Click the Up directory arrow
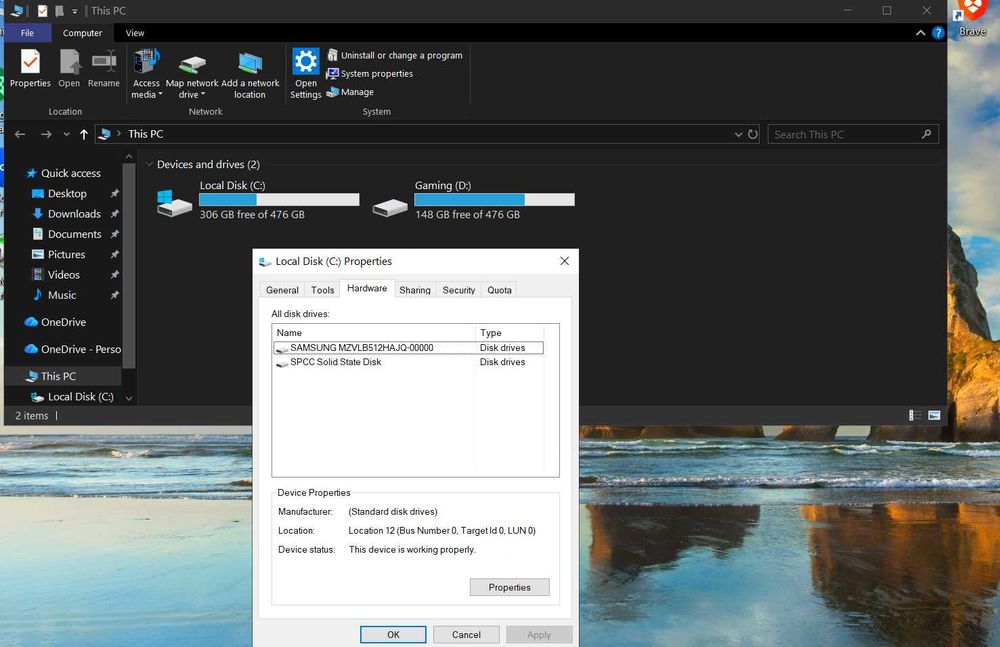The image size is (1000, 647). point(84,134)
